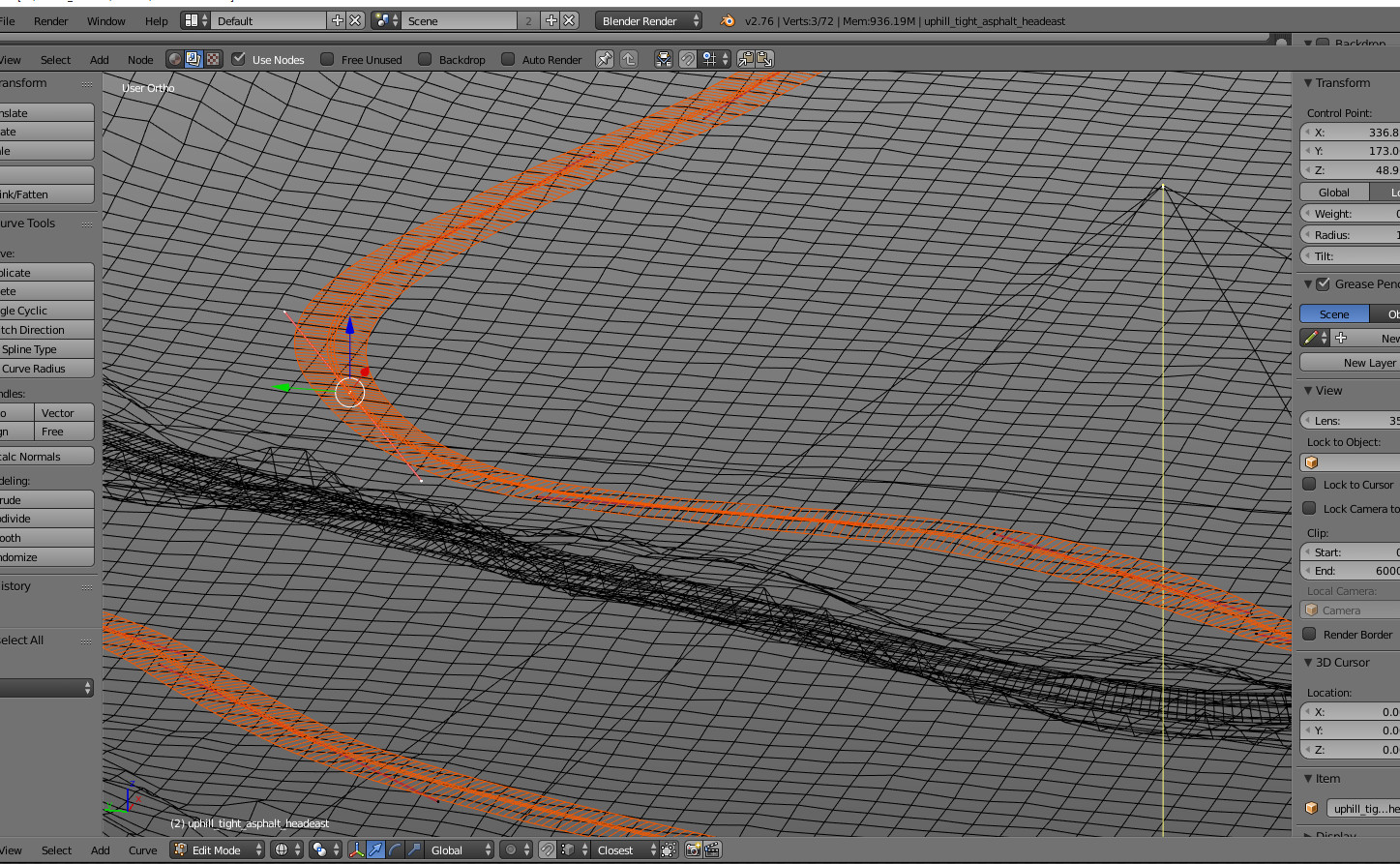This screenshot has height=864, width=1400.
Task: Adjust the control point Radius field
Action: (x=1350, y=234)
